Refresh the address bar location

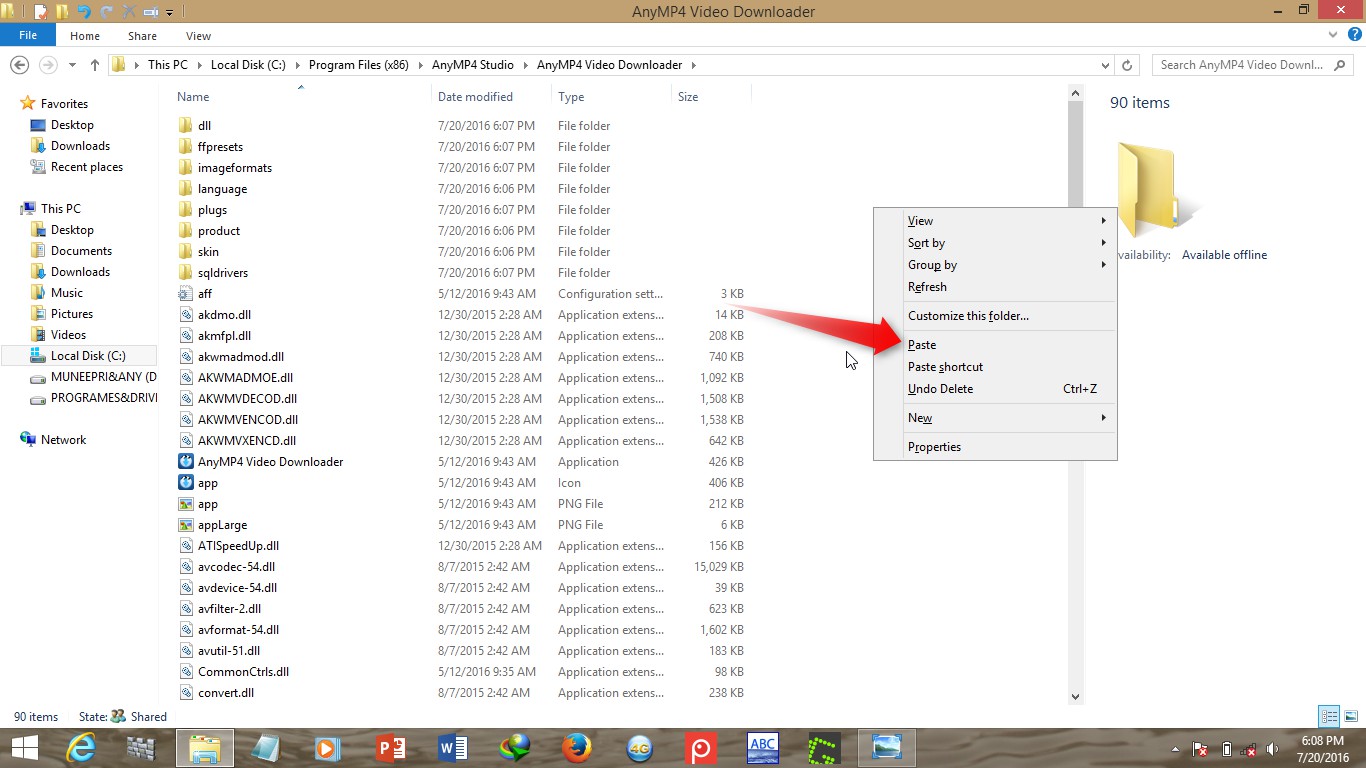point(1127,65)
